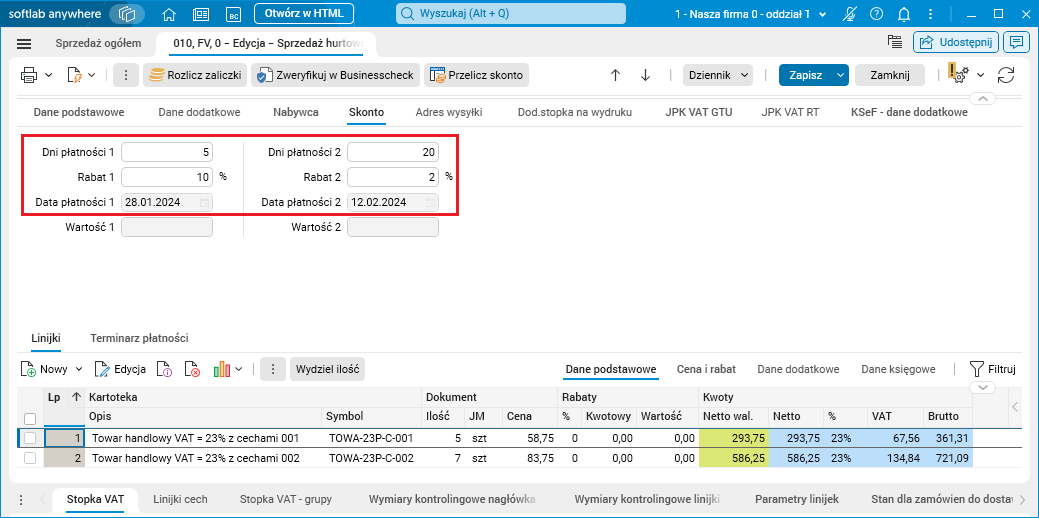1039x518 pixels.
Task: Click the Rabat 2 percent field
Action: (x=393, y=177)
